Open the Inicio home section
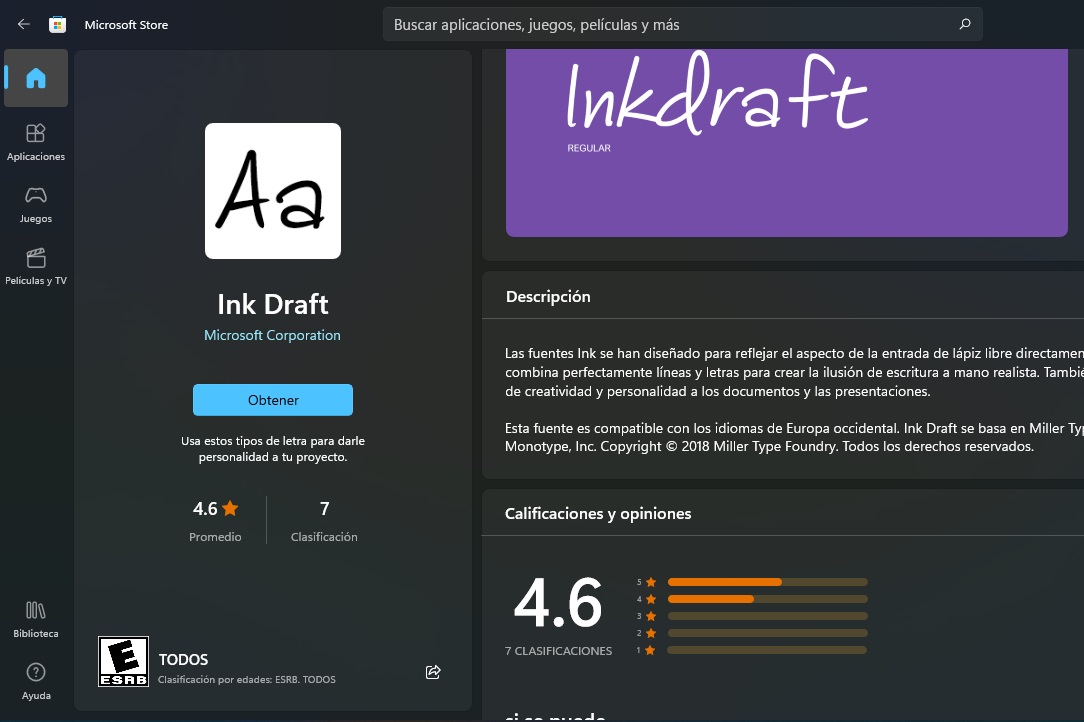1084x722 pixels. click(x=36, y=78)
